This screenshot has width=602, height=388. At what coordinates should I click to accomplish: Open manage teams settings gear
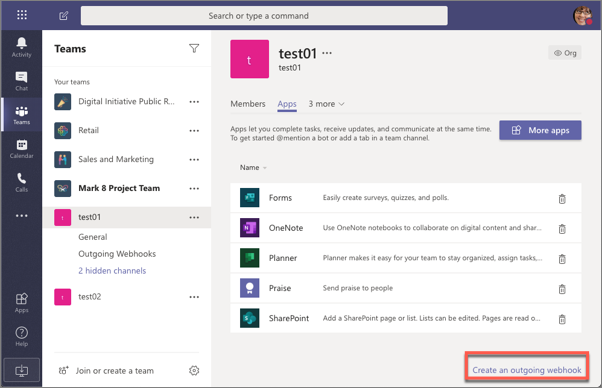(194, 370)
